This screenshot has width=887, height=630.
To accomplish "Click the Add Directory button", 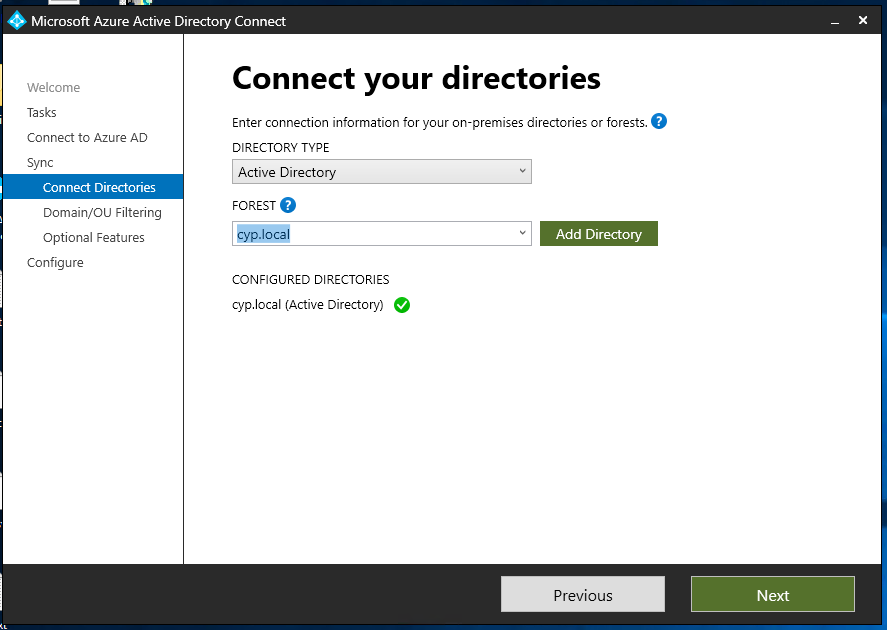I will click(598, 234).
